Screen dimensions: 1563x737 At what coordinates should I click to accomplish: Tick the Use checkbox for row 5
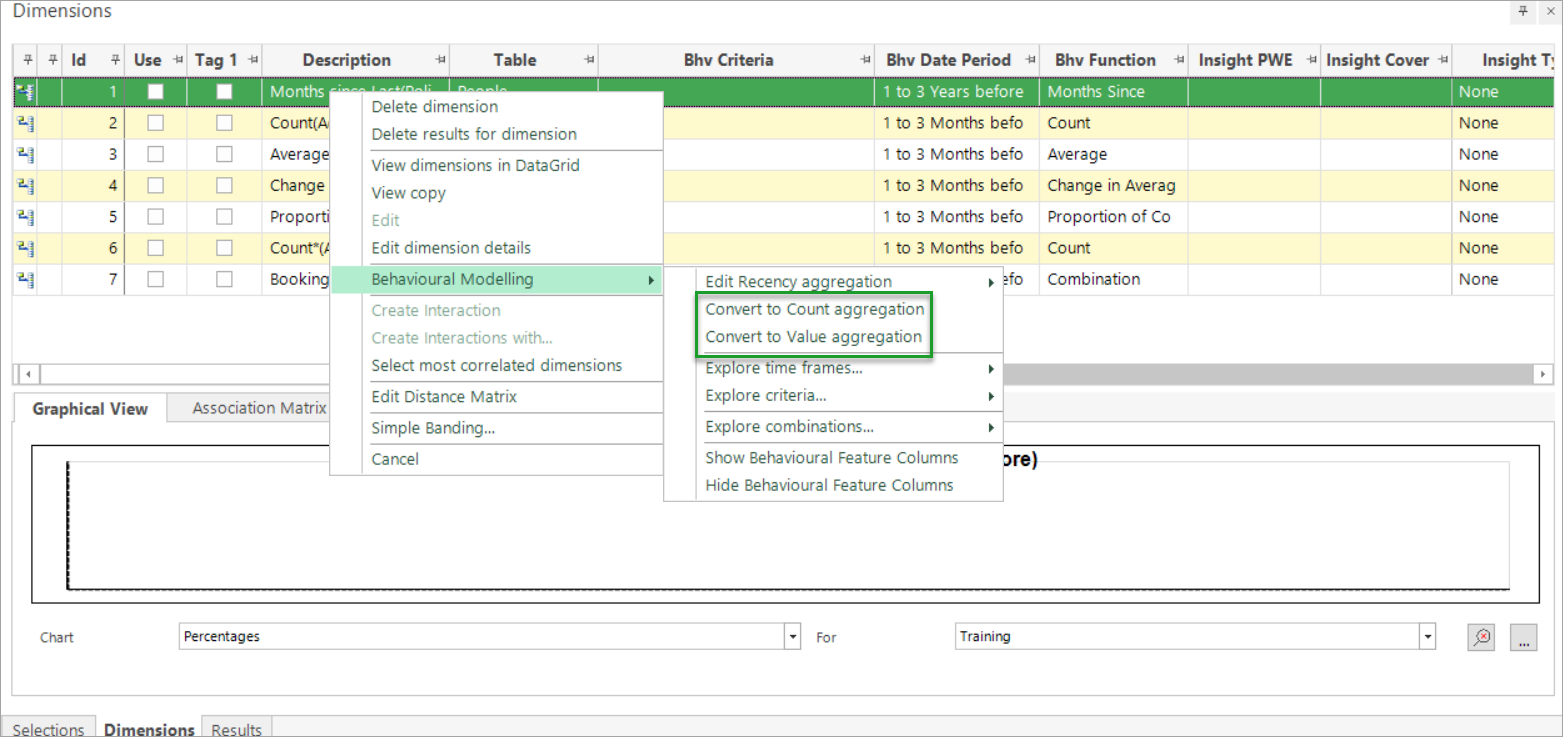[x=156, y=216]
